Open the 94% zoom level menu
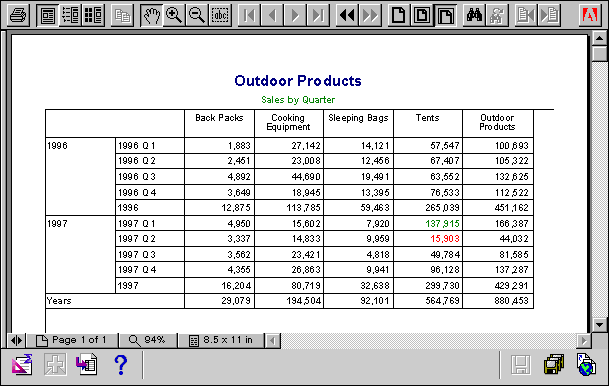The height and width of the screenshot is (386, 609). 148,341
